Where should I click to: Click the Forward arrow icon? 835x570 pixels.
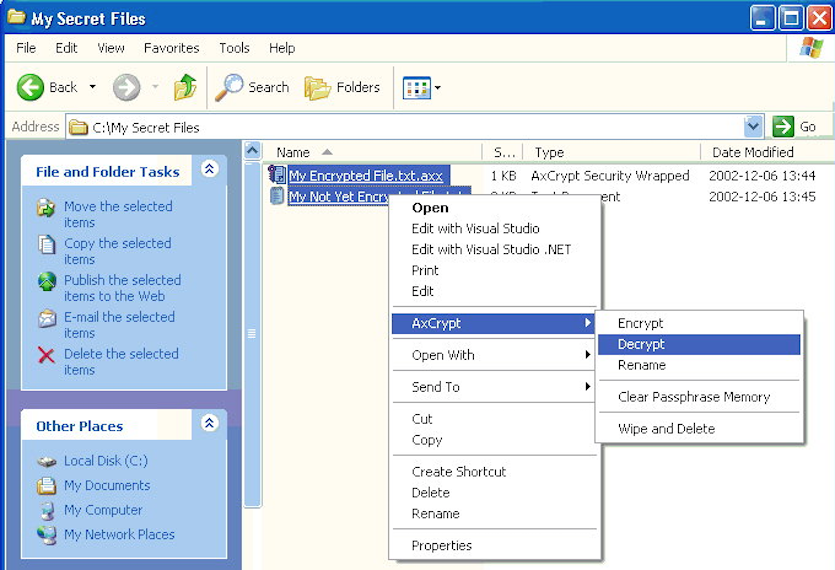(126, 87)
